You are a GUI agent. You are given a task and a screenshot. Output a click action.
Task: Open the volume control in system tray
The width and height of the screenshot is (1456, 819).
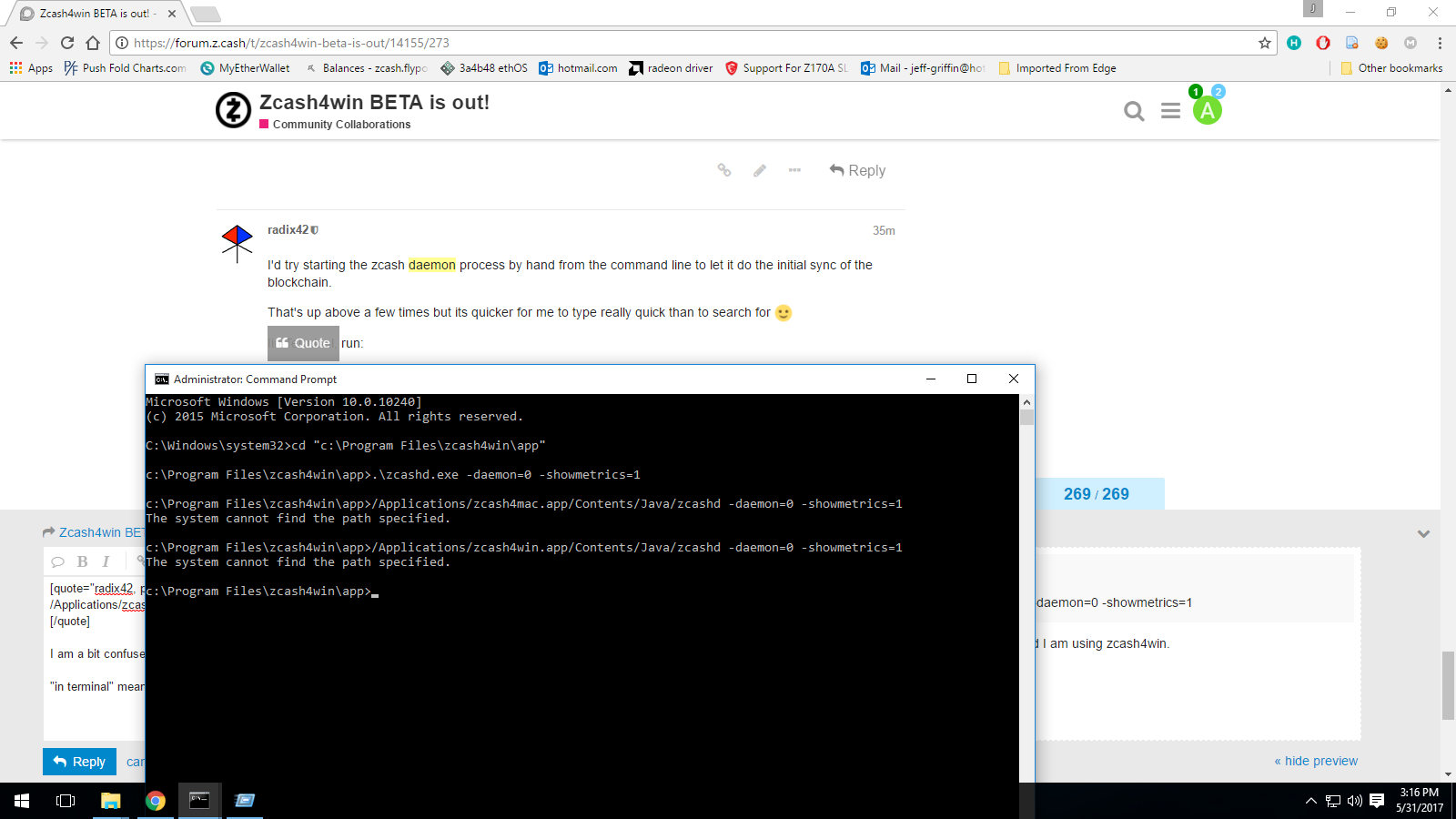tap(1355, 801)
